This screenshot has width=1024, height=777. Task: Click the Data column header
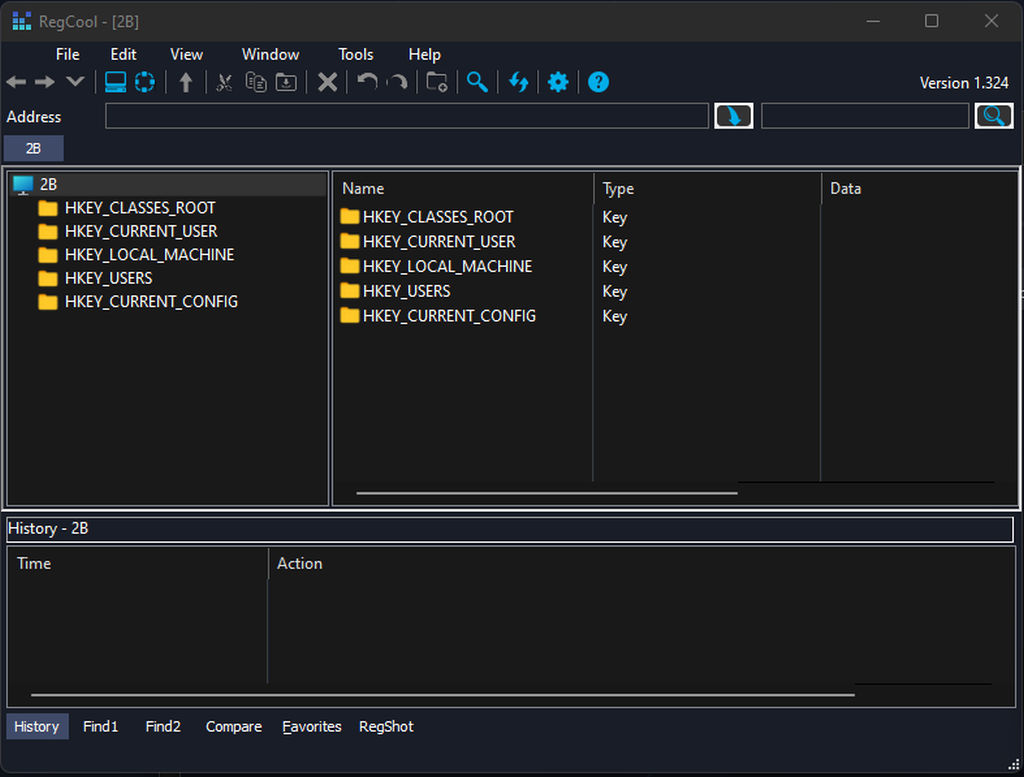click(919, 189)
